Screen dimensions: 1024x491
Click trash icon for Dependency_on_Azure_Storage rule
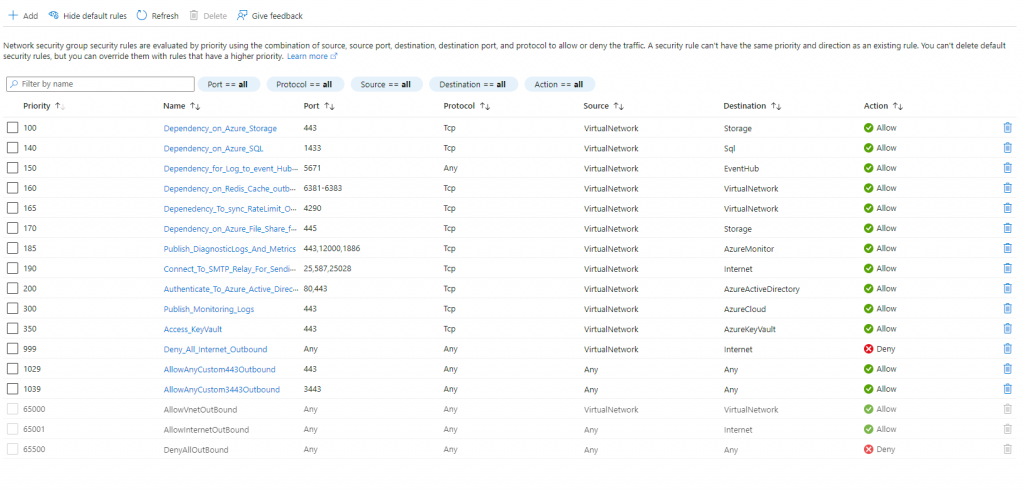point(1007,128)
